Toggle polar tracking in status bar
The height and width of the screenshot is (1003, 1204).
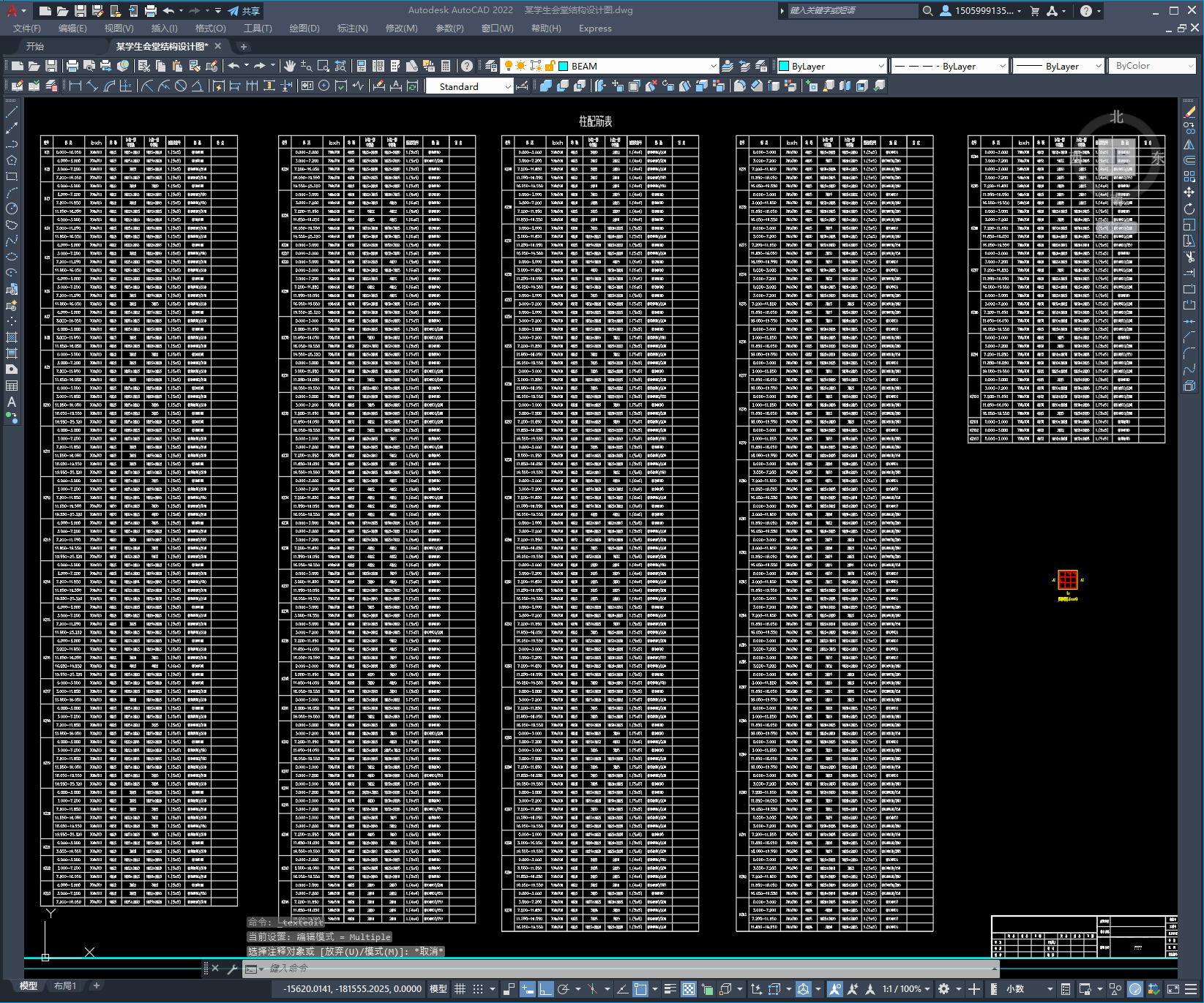click(564, 989)
